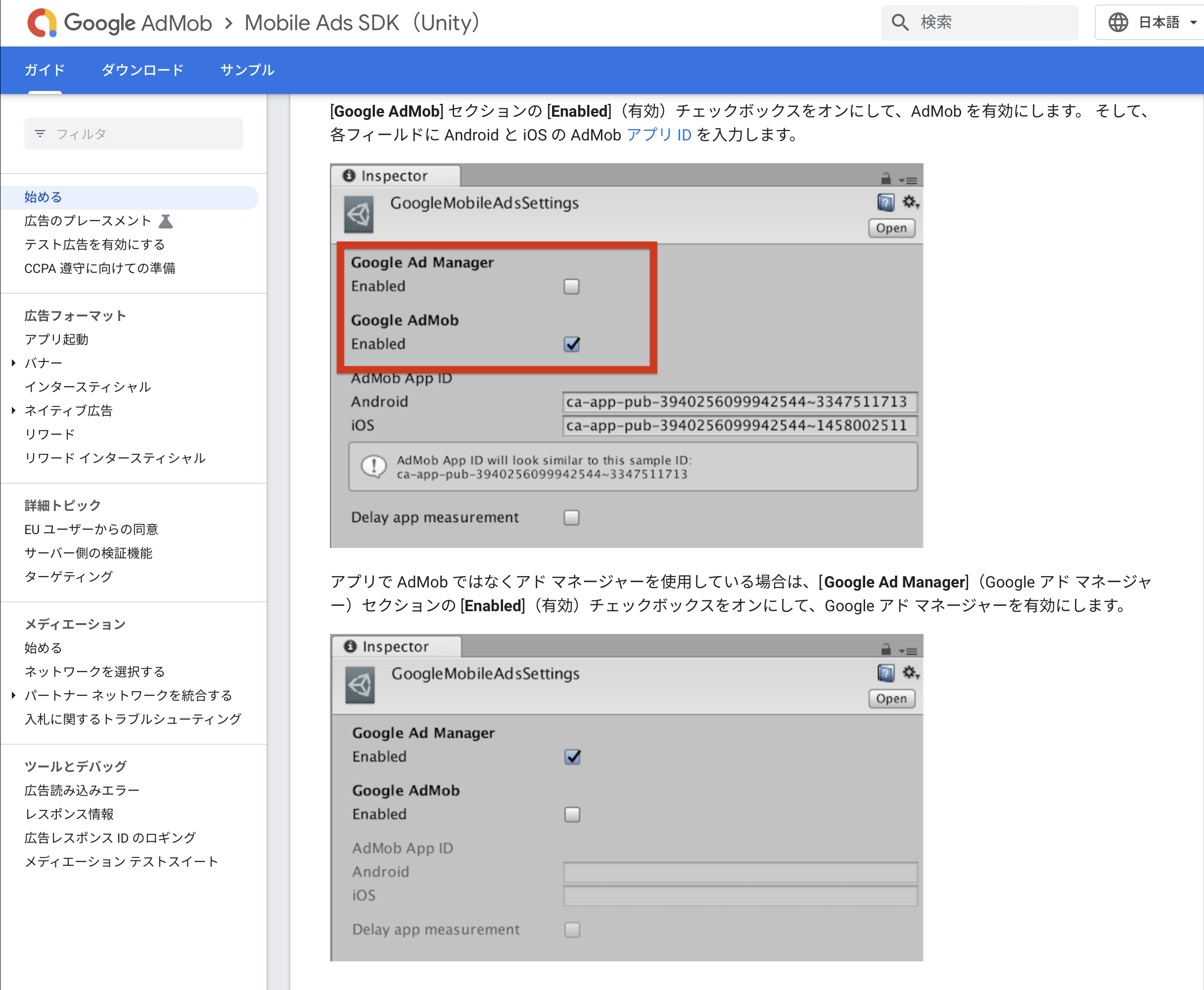The image size is (1204, 990).
Task: Click Android App ID field in first Inspector
Action: pyautogui.click(x=740, y=402)
